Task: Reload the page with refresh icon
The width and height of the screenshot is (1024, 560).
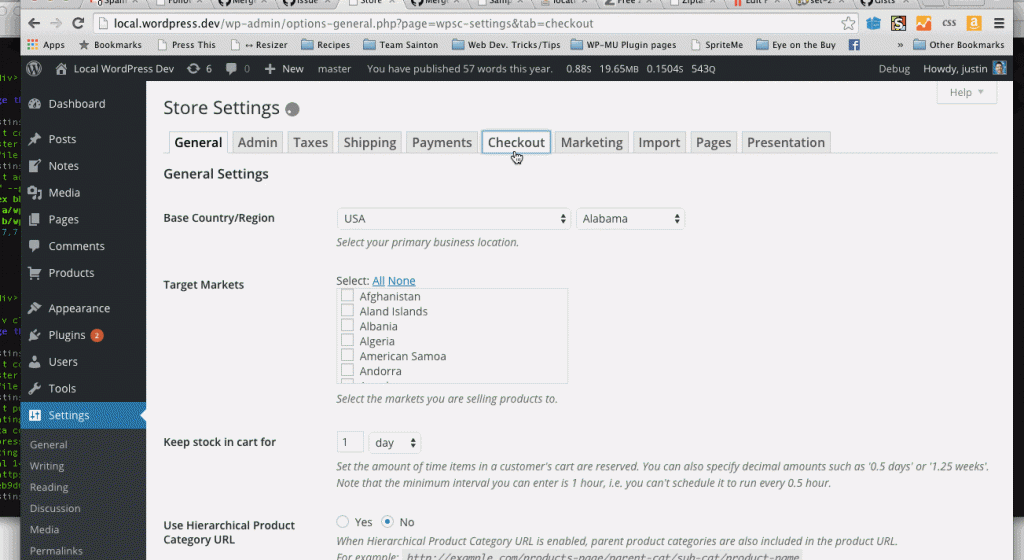Action: [78, 23]
